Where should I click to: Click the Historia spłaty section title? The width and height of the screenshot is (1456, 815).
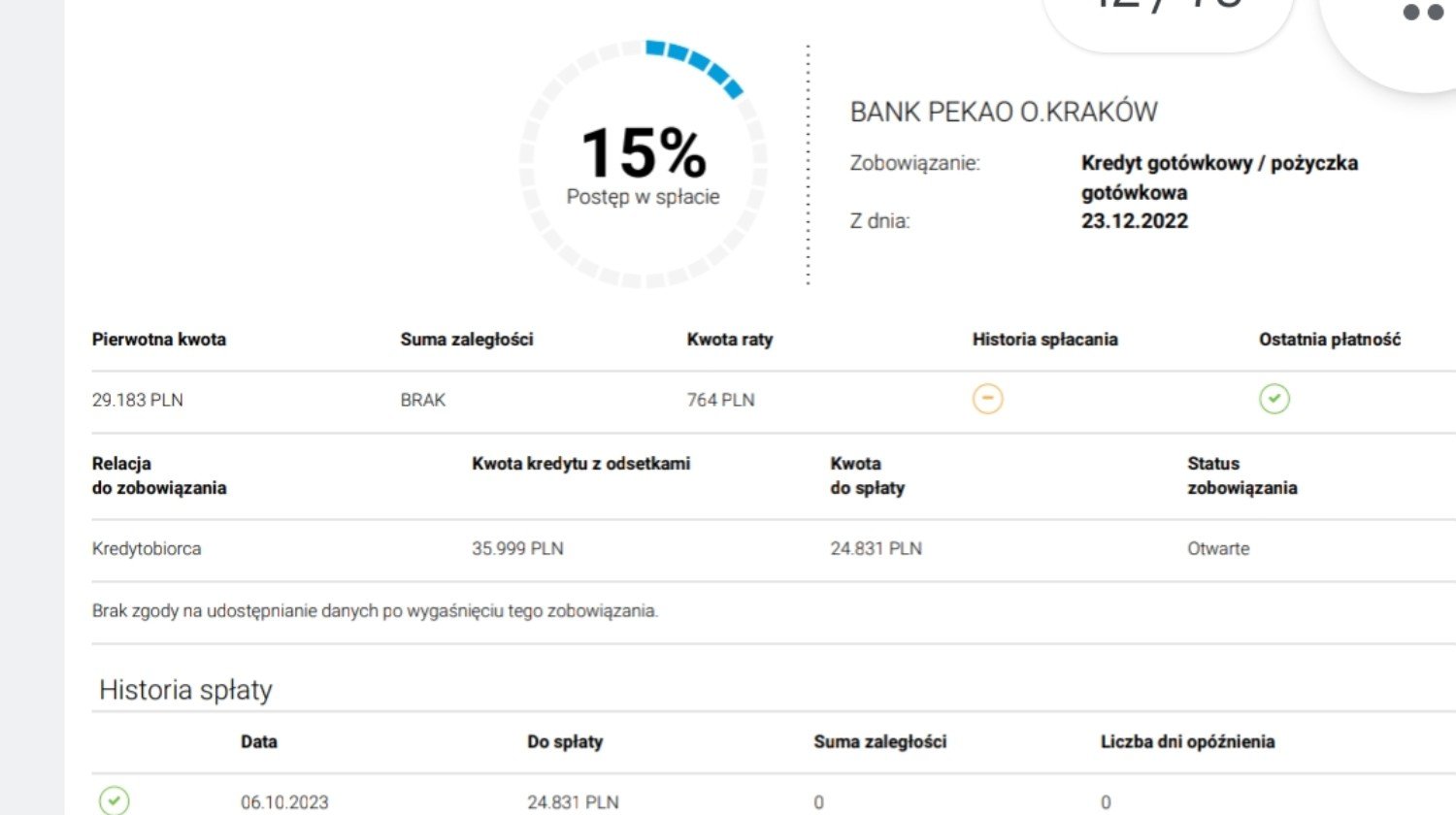click(x=185, y=690)
